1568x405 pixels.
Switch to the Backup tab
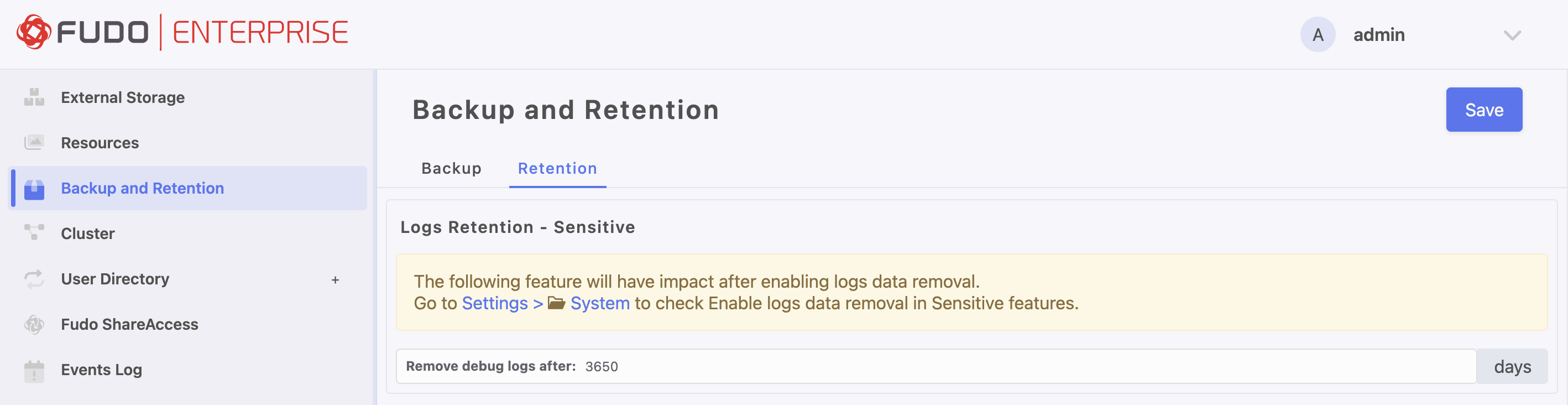pyautogui.click(x=451, y=169)
